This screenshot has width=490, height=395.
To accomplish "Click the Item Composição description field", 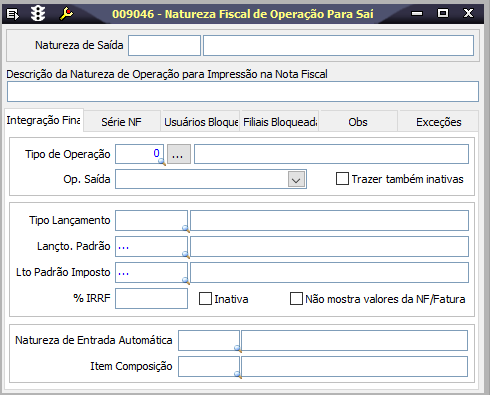I will [354, 366].
